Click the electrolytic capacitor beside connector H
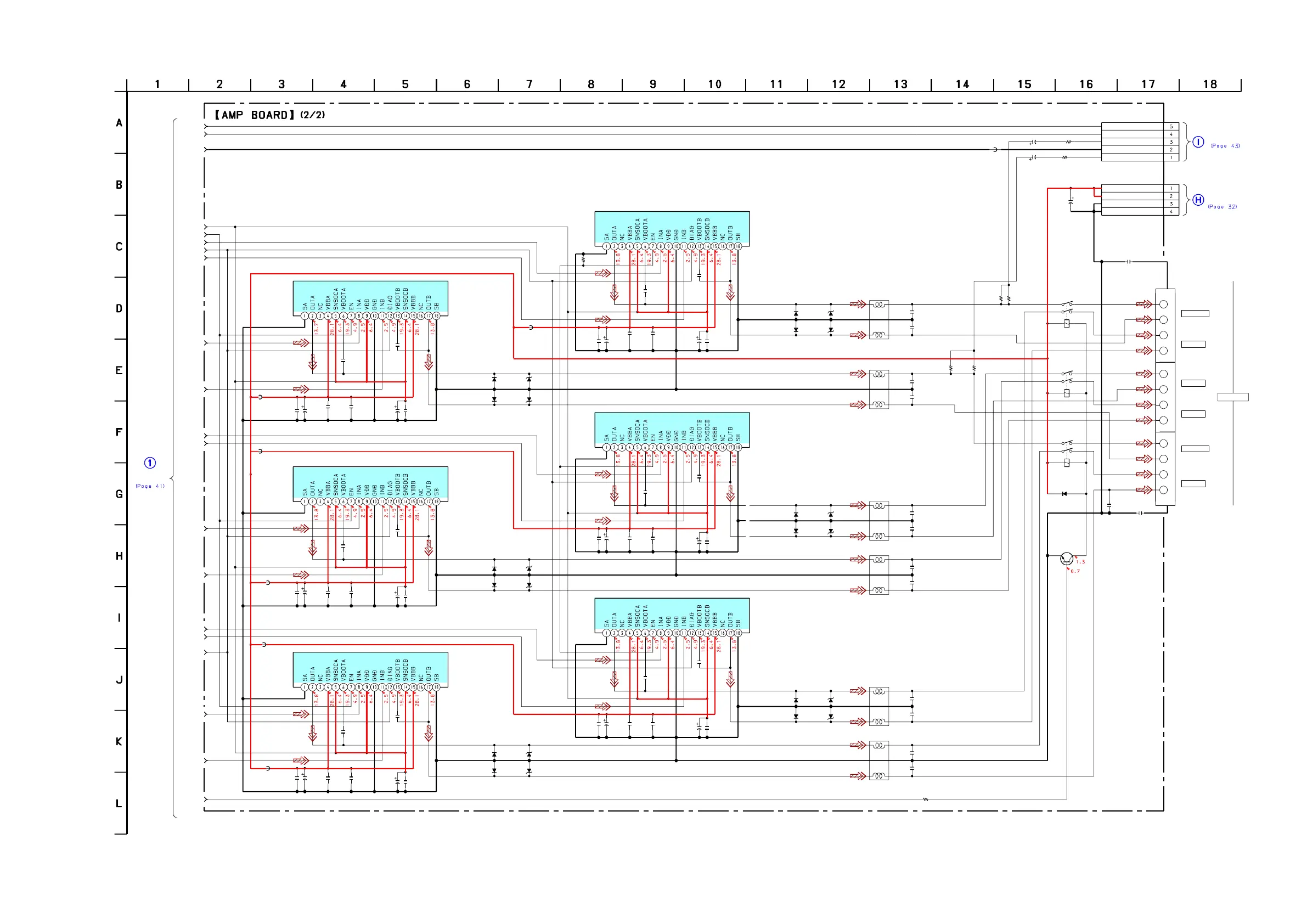This screenshot has width=1307, height=924. (x=1071, y=201)
